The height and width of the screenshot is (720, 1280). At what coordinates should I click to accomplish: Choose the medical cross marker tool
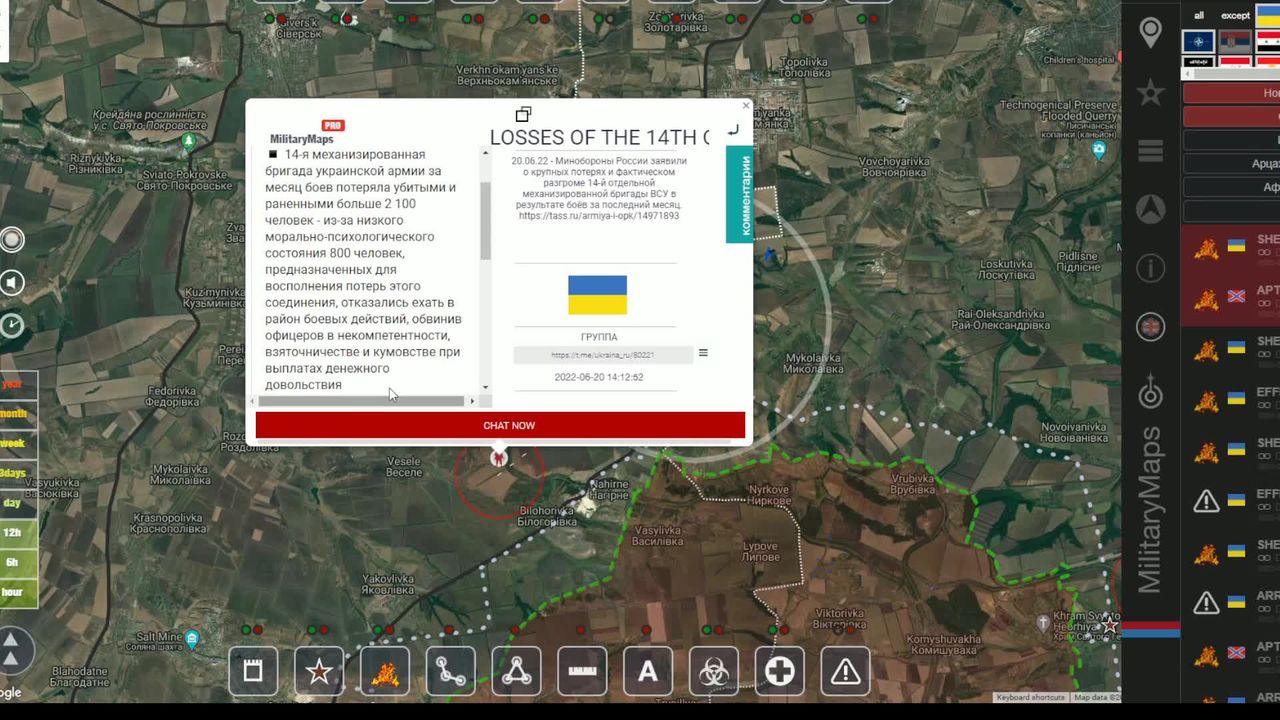click(779, 671)
